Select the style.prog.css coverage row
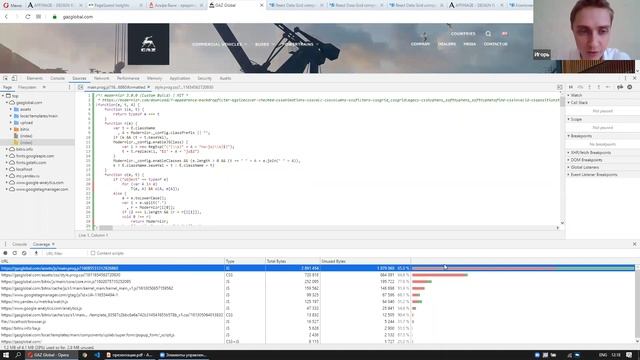This screenshot has height=360, width=640. (x=317, y=275)
